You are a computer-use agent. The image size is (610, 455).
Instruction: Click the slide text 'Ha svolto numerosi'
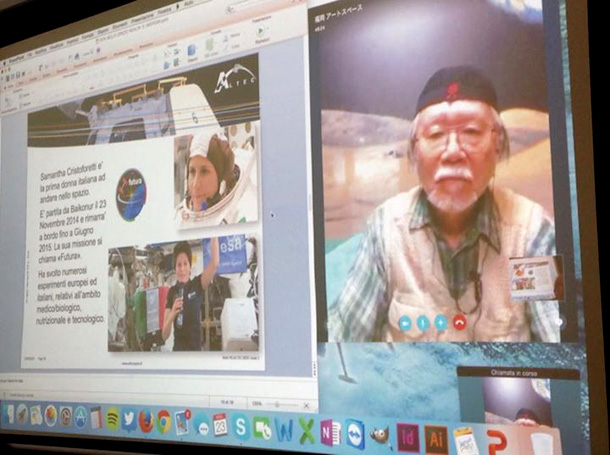63,272
